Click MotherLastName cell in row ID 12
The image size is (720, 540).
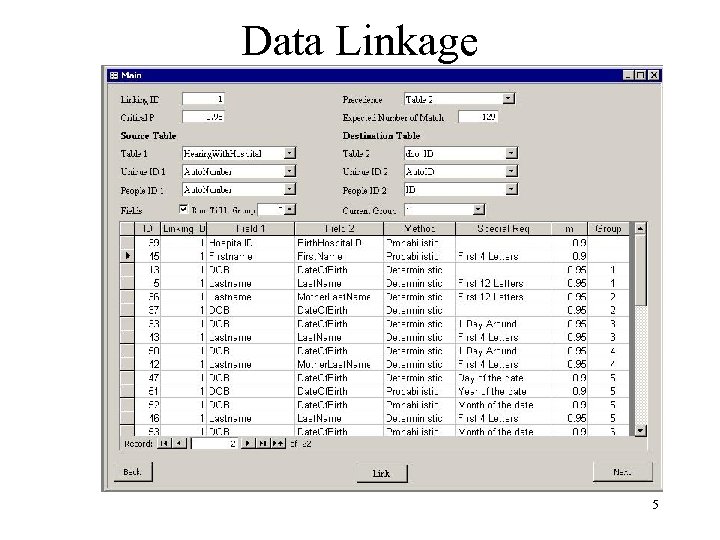(x=339, y=364)
